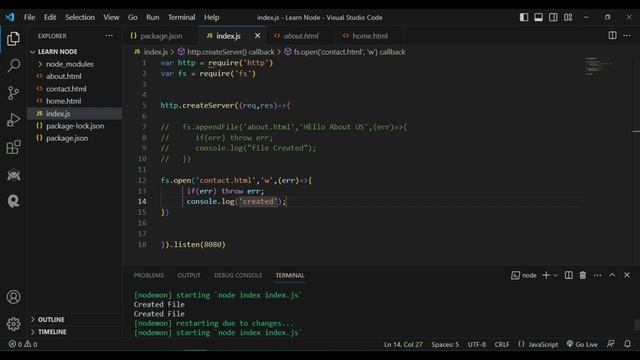Click the Go Live status bar button
This screenshot has height=360, width=640.
click(x=582, y=344)
